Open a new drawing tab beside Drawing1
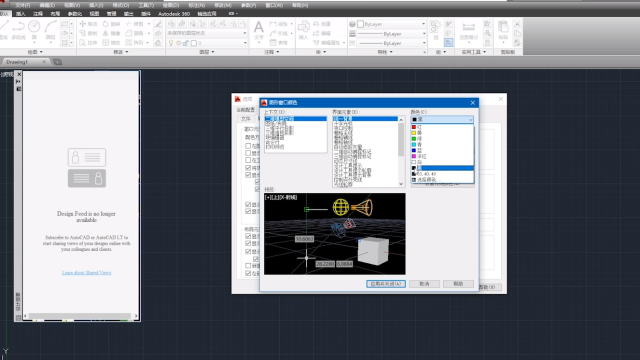This screenshot has width=640, height=360. coord(58,62)
